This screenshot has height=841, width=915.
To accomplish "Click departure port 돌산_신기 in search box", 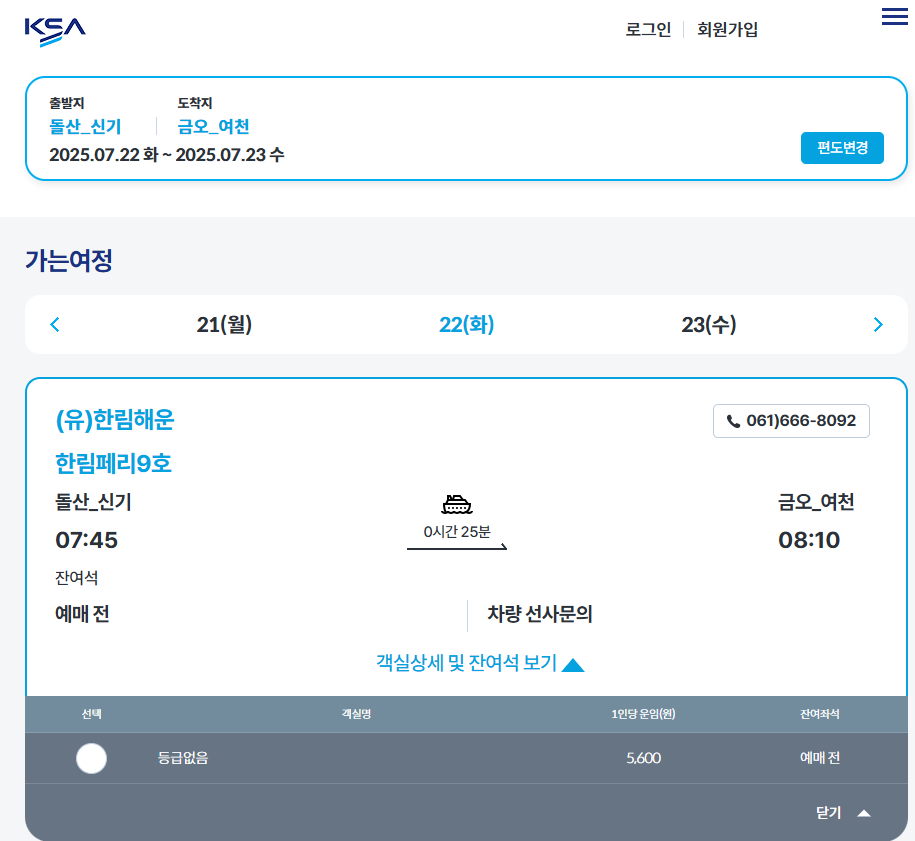I will (85, 127).
